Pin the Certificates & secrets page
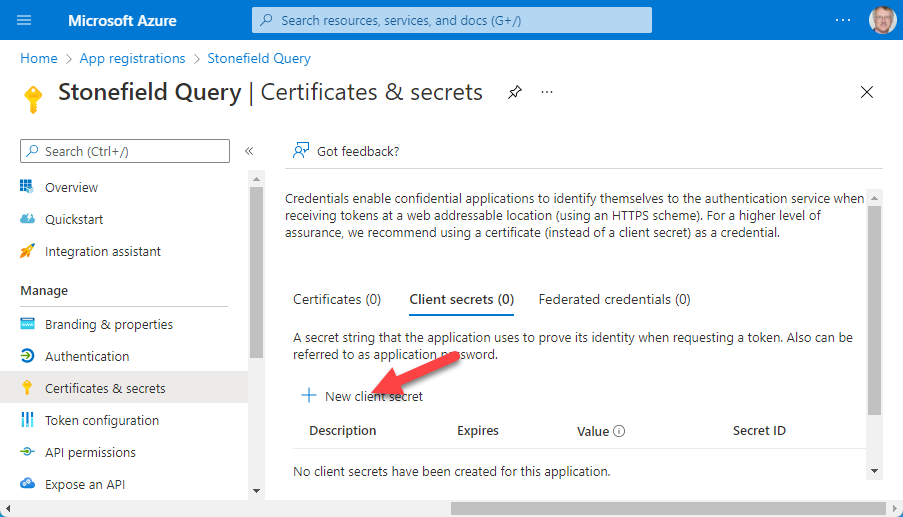 [x=514, y=92]
